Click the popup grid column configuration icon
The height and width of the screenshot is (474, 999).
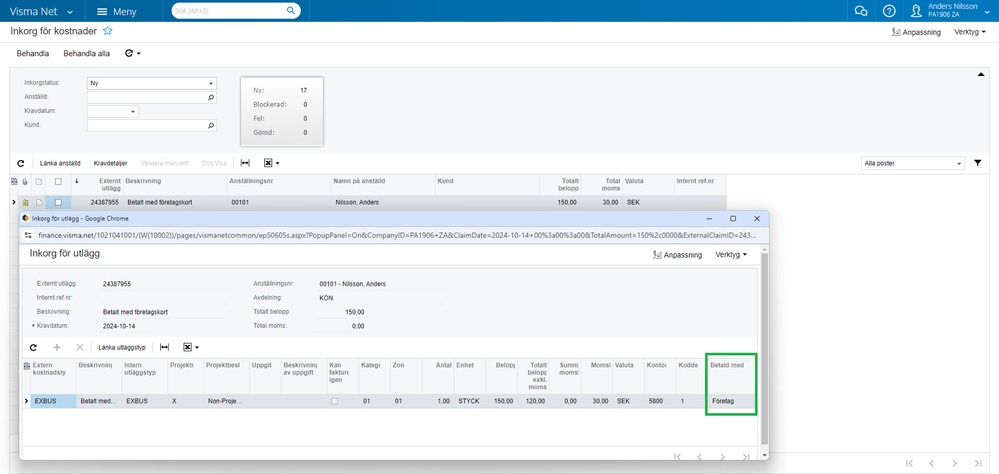(26, 366)
